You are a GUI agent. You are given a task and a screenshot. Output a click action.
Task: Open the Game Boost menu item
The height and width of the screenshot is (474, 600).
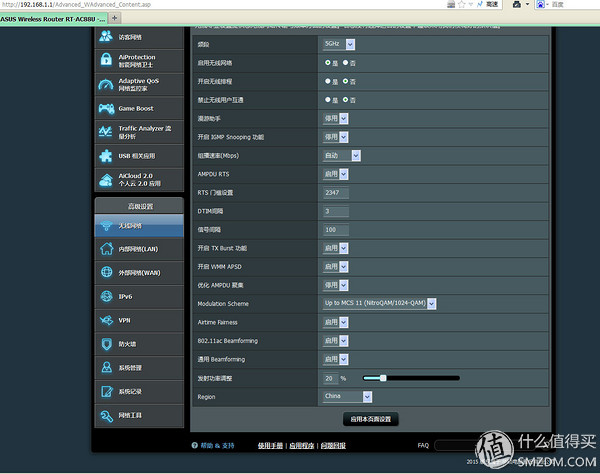[x=139, y=108]
